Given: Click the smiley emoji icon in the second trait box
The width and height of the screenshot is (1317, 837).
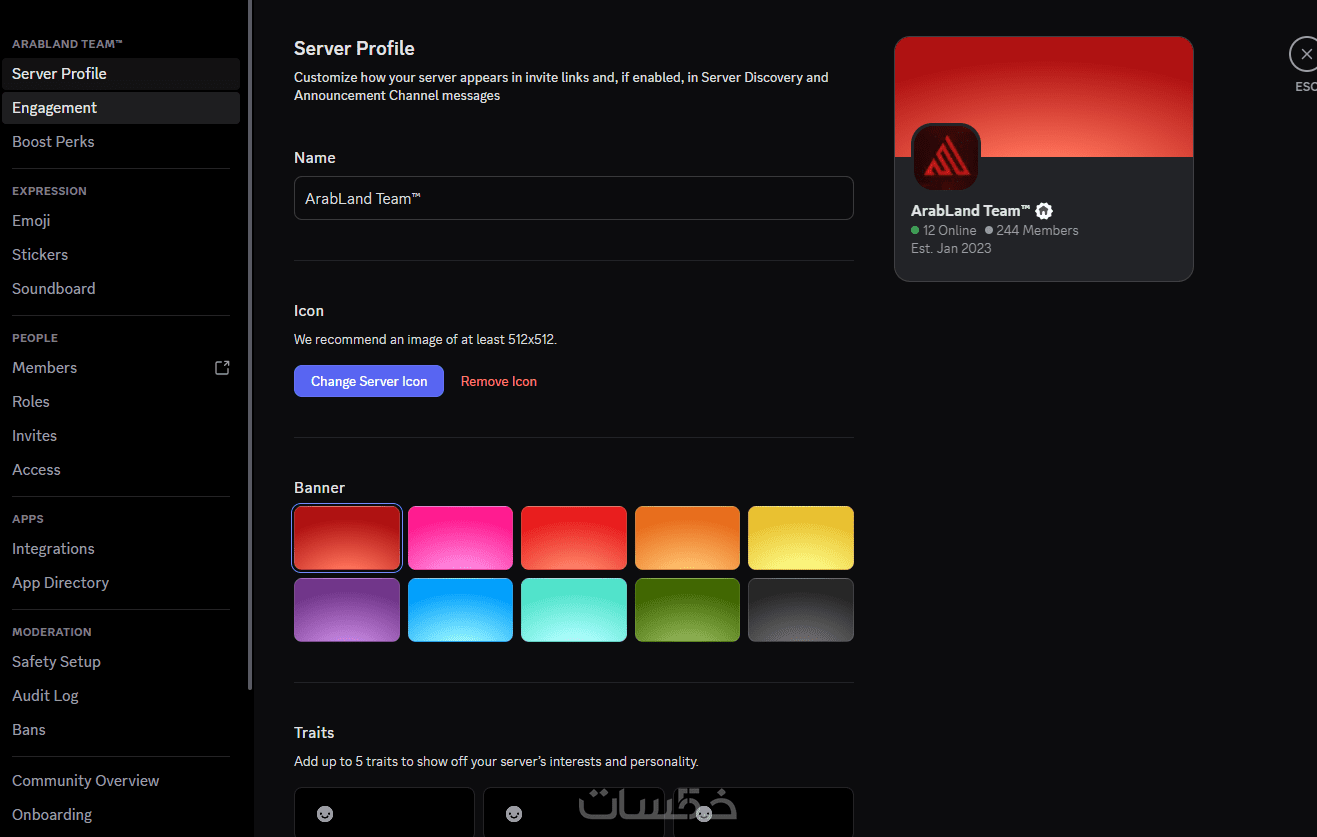Looking at the screenshot, I should (514, 814).
